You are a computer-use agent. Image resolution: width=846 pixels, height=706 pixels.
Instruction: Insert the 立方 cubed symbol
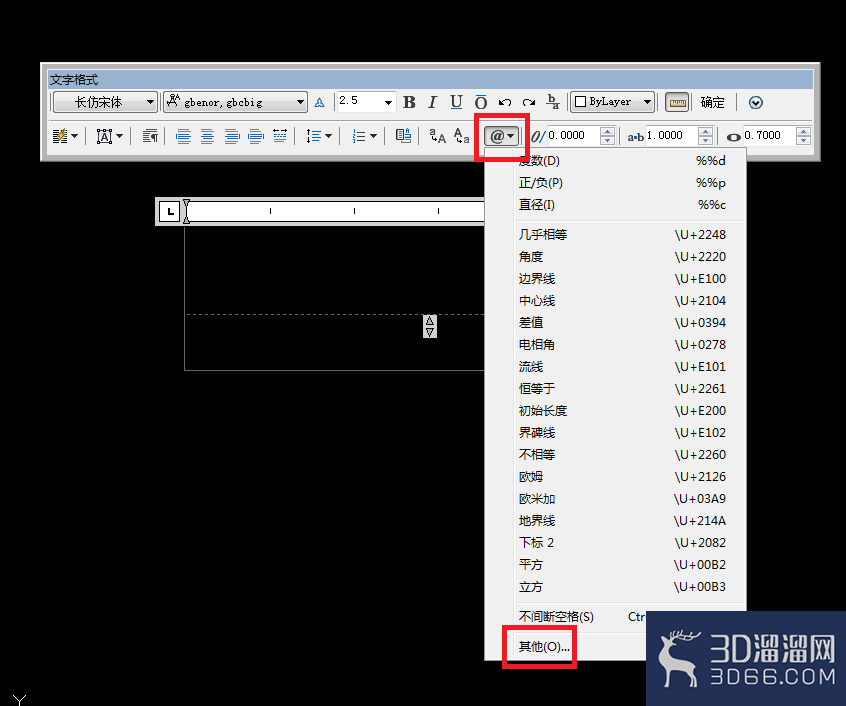pos(622,587)
